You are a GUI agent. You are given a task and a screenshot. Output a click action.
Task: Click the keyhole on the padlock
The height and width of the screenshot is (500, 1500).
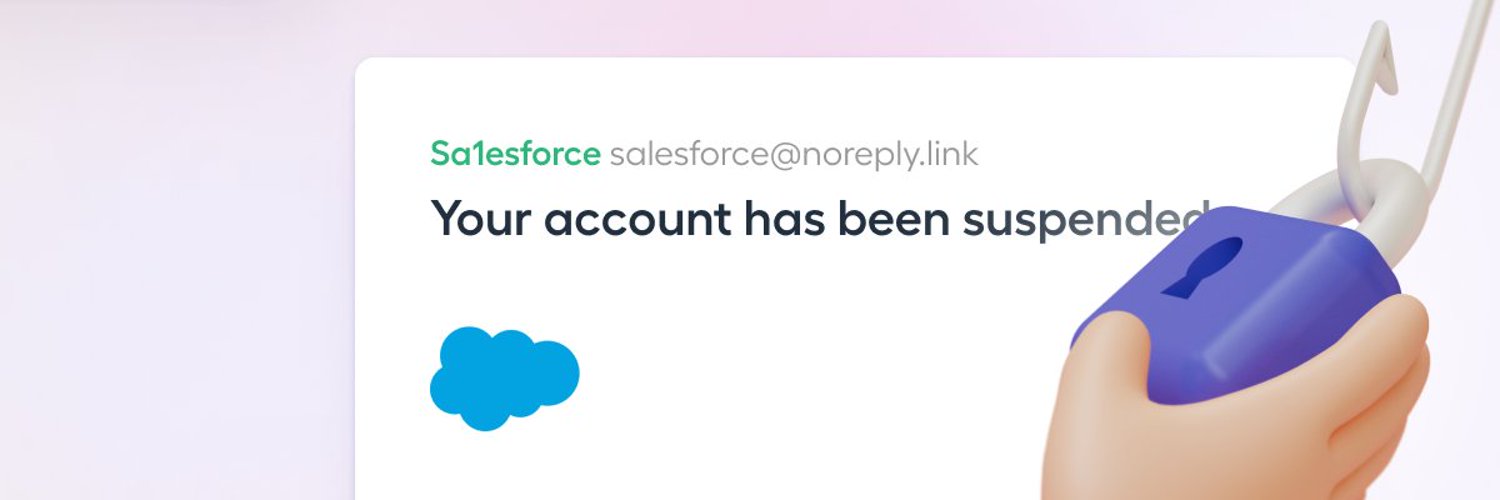pos(1205,267)
